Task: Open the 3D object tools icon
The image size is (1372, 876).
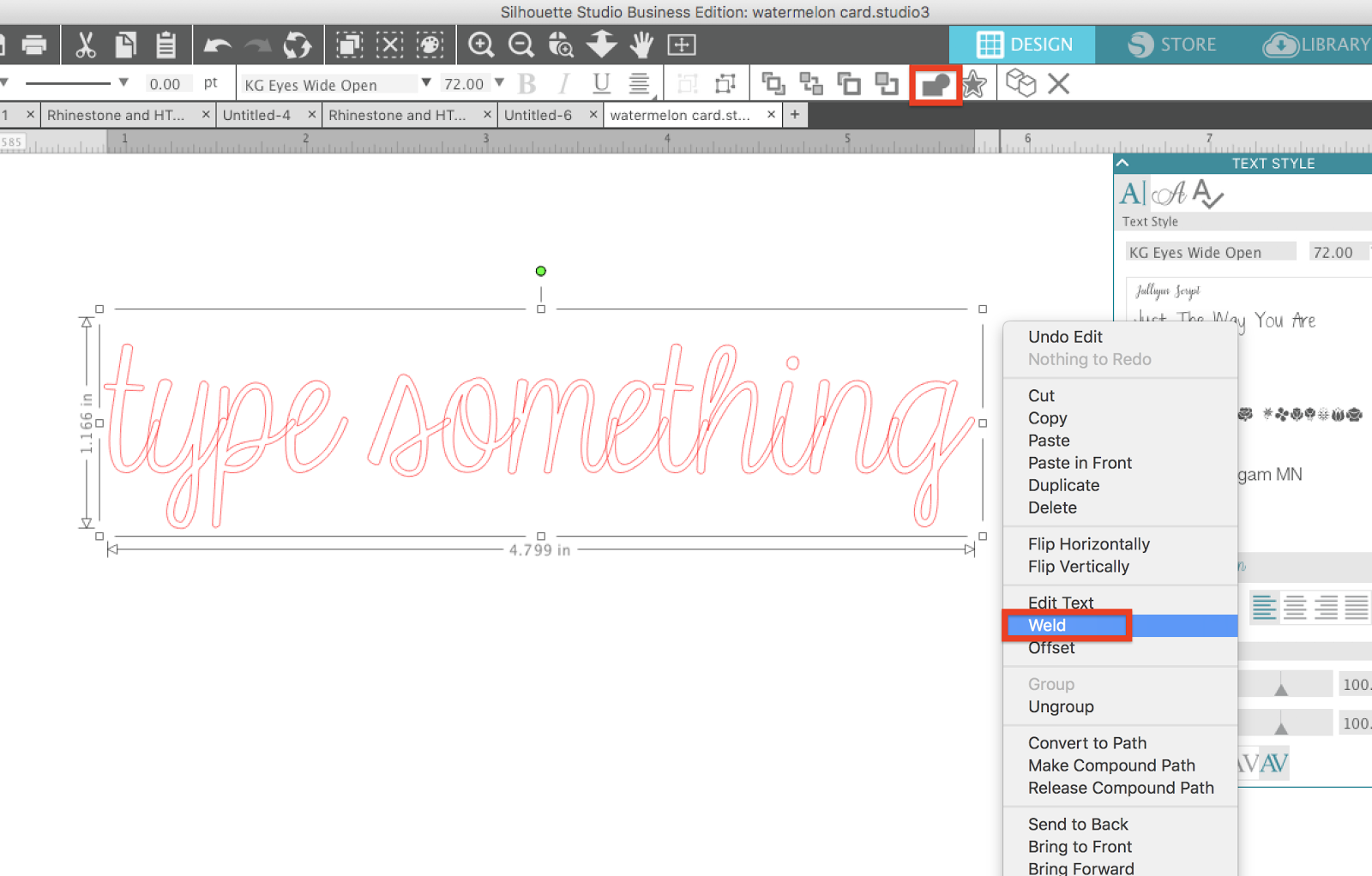Action: (x=1020, y=83)
